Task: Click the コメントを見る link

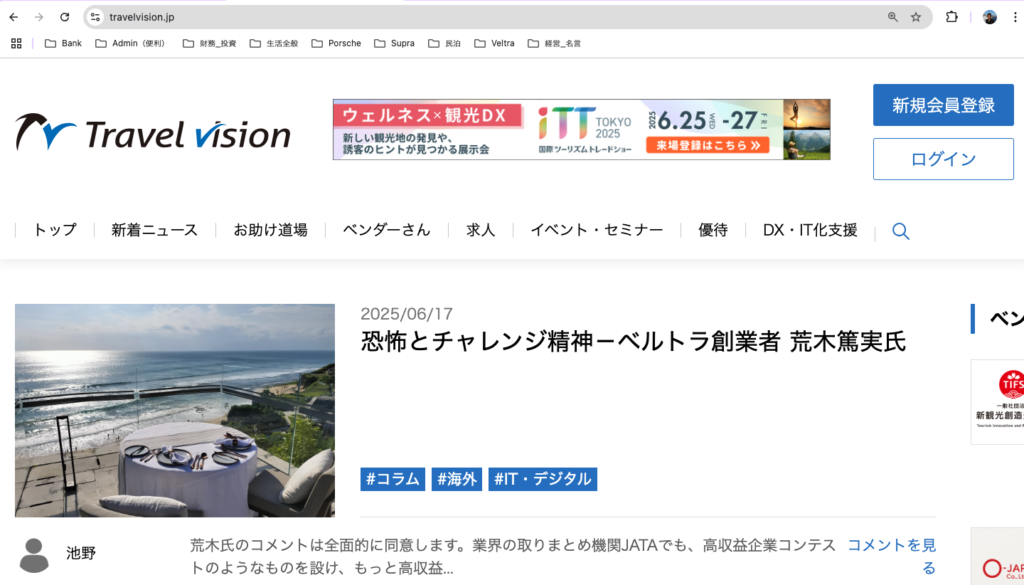Action: coord(891,556)
